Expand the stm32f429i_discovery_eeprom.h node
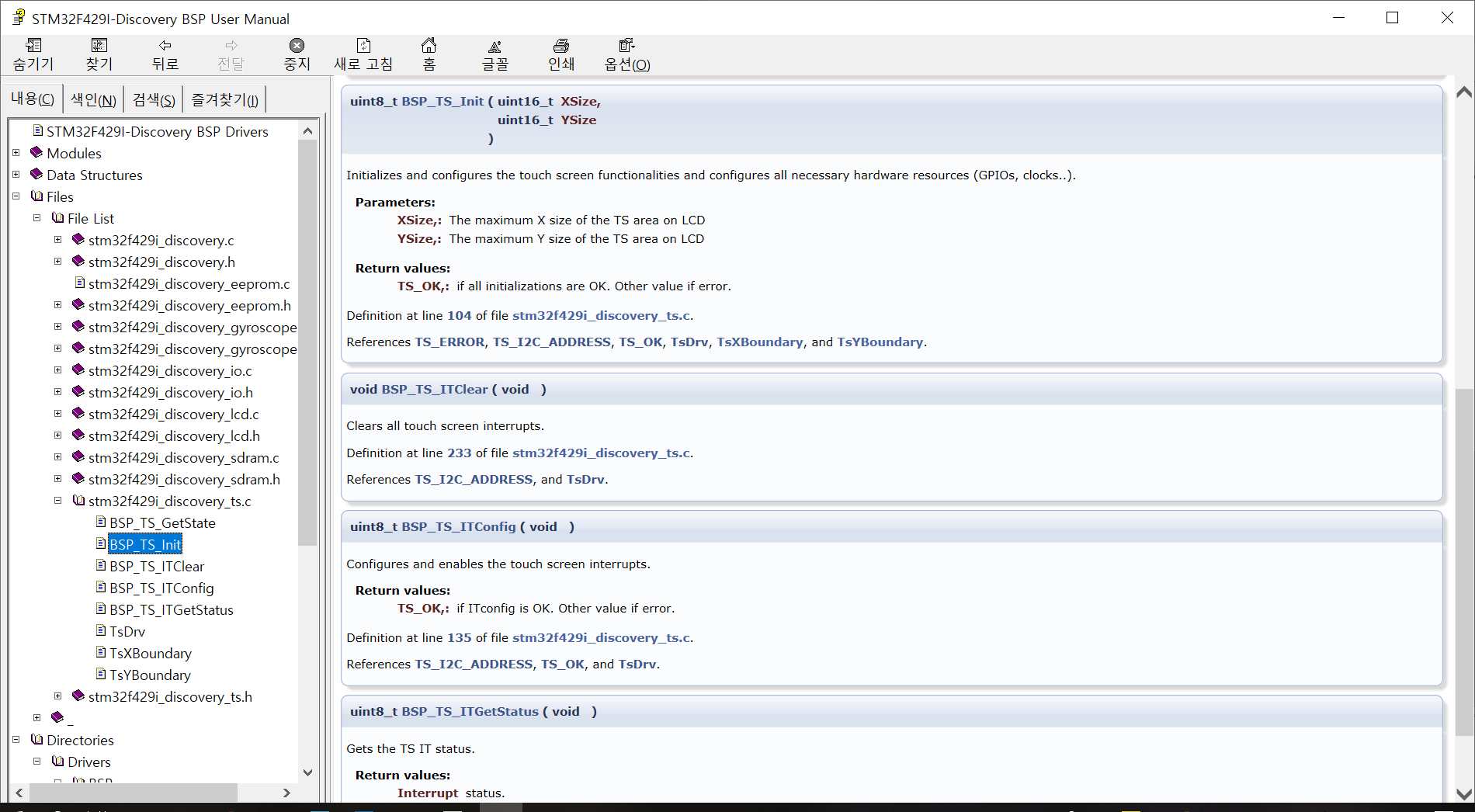Screen dimensions: 1475x812 [x=57, y=305]
